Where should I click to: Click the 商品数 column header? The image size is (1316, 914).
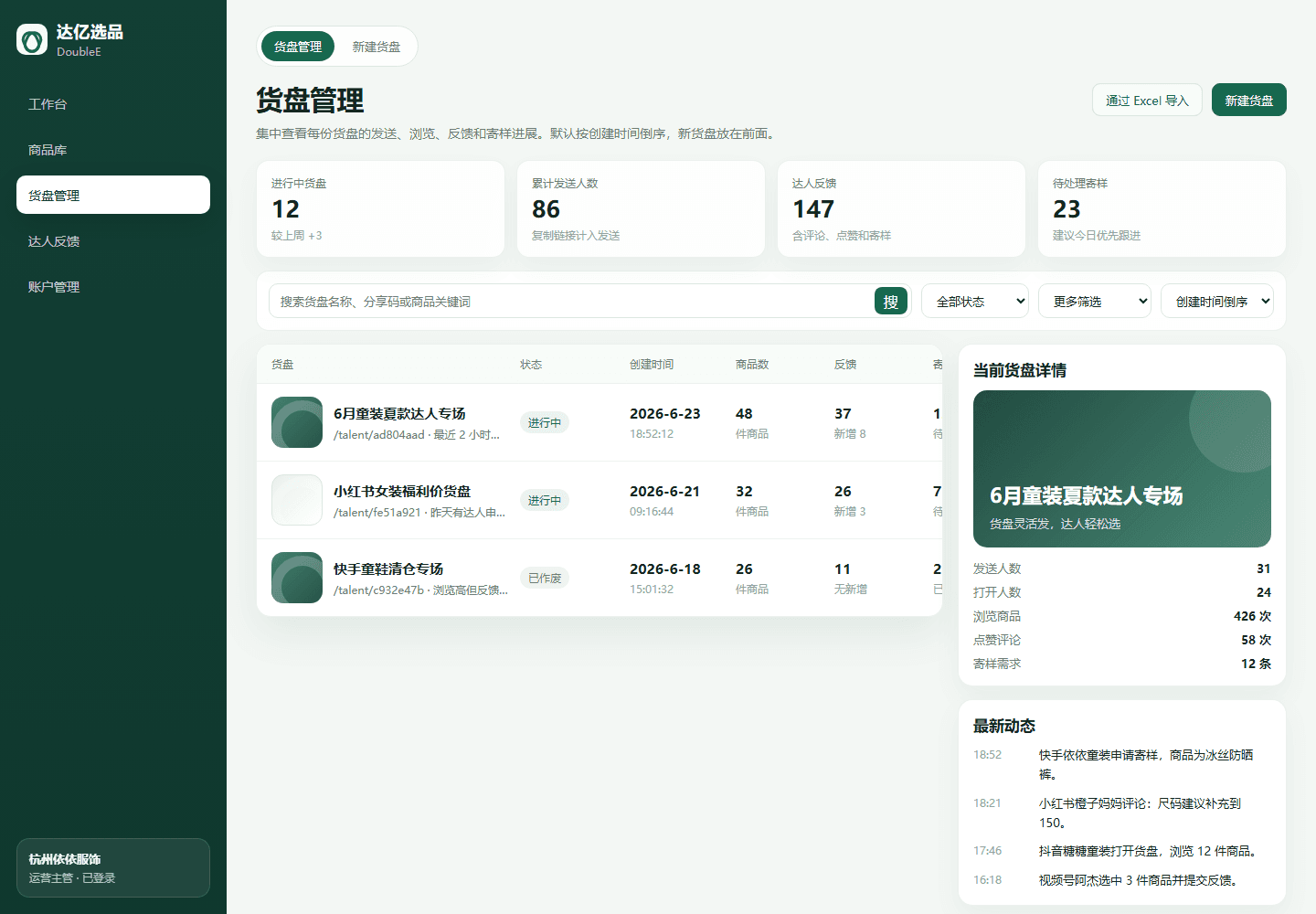tap(752, 364)
